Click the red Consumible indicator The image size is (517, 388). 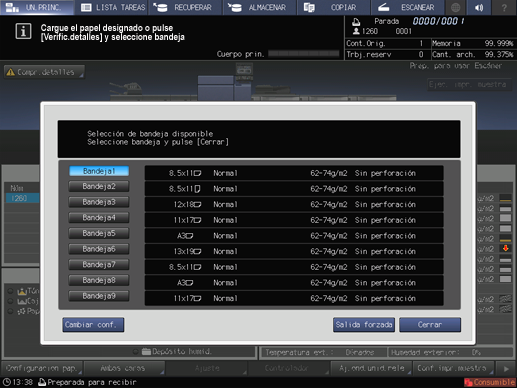click(x=489, y=382)
